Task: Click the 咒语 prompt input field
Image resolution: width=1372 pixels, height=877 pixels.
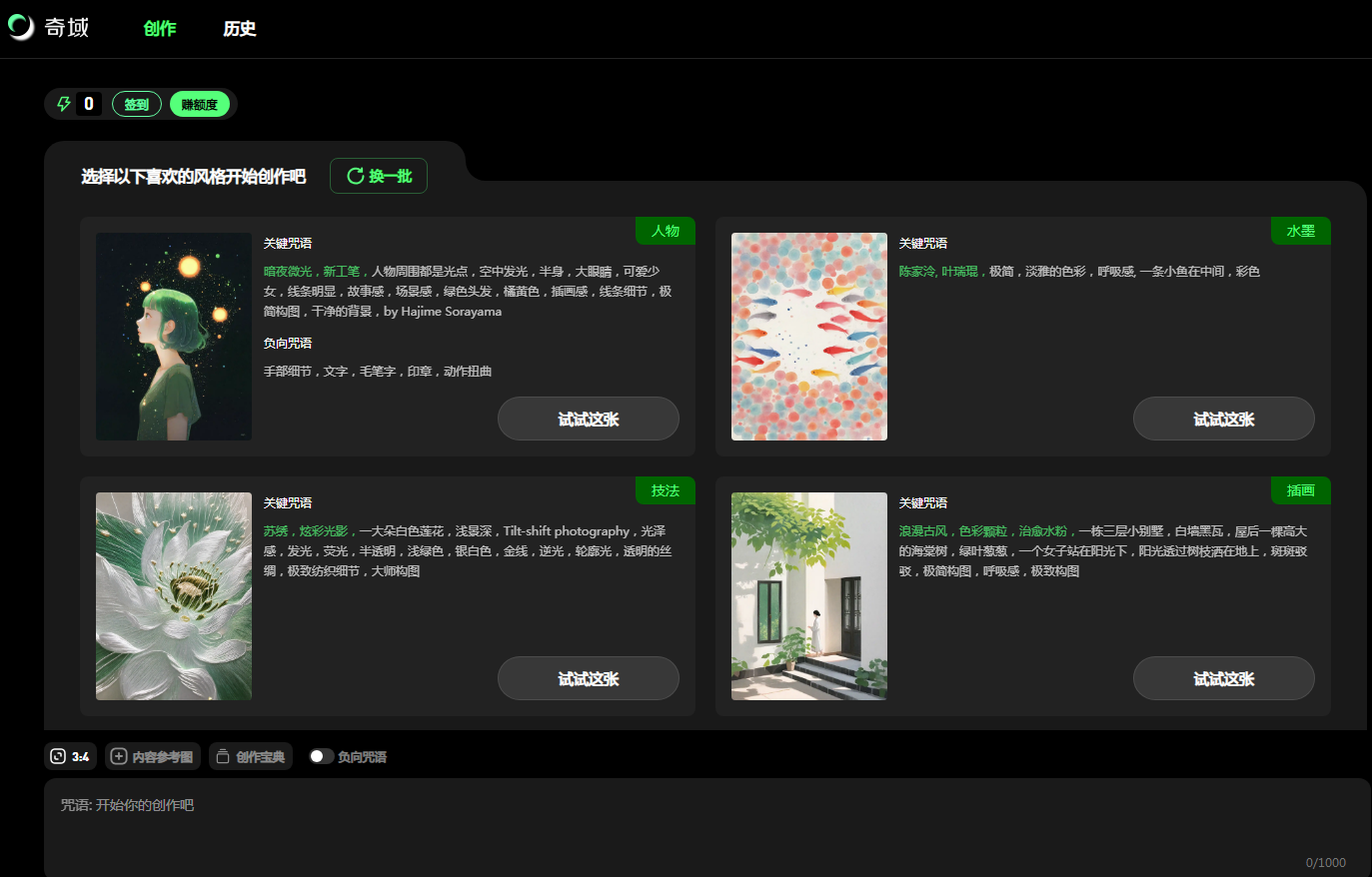Action: [x=699, y=824]
